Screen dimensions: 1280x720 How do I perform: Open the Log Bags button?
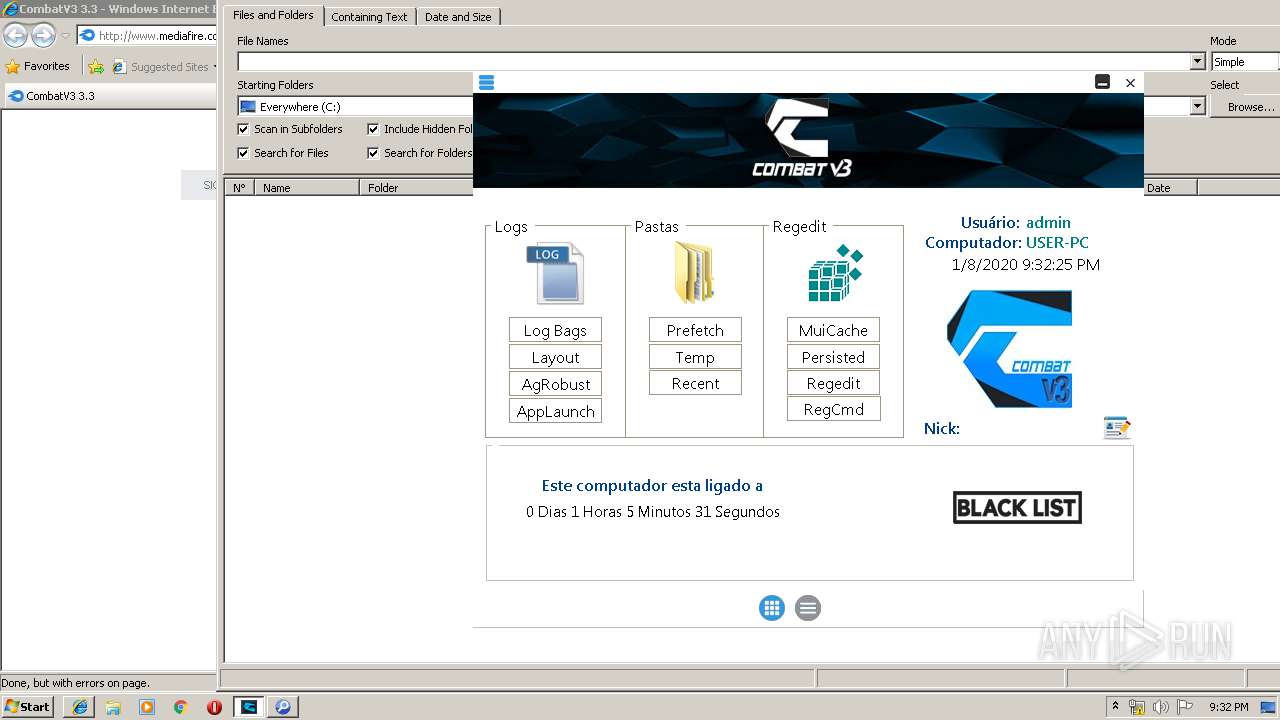click(x=555, y=331)
